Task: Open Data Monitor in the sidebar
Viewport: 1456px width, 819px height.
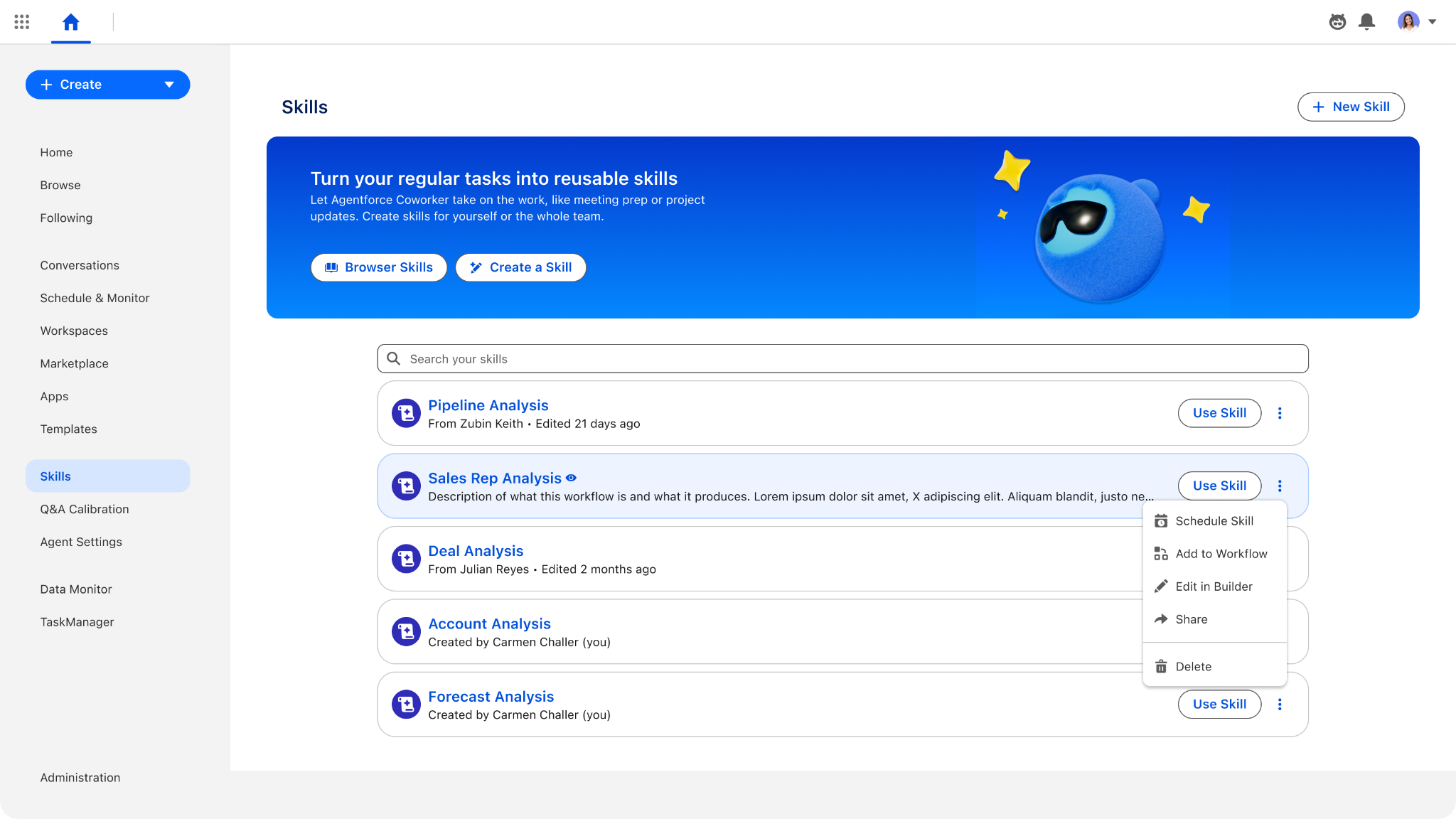Action: [76, 589]
